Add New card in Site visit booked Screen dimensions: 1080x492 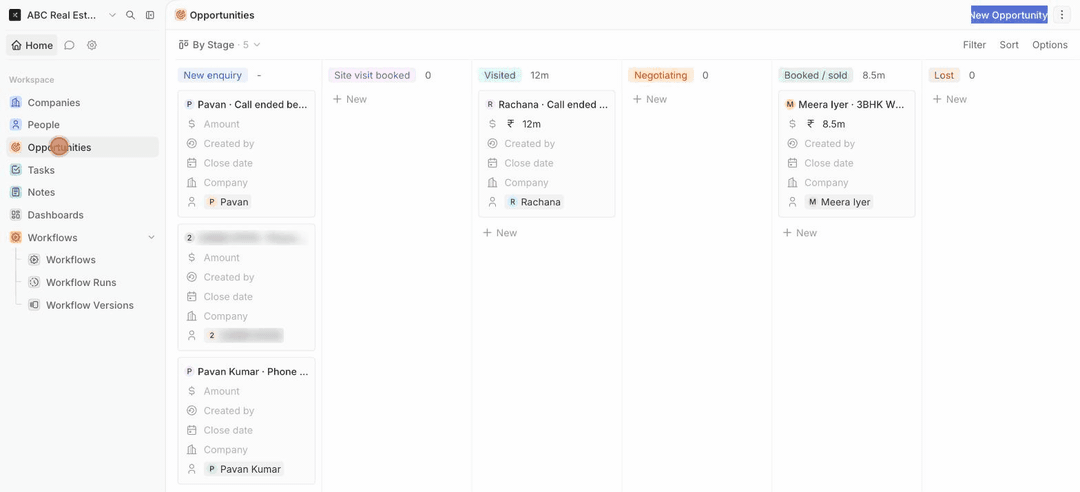tap(350, 99)
